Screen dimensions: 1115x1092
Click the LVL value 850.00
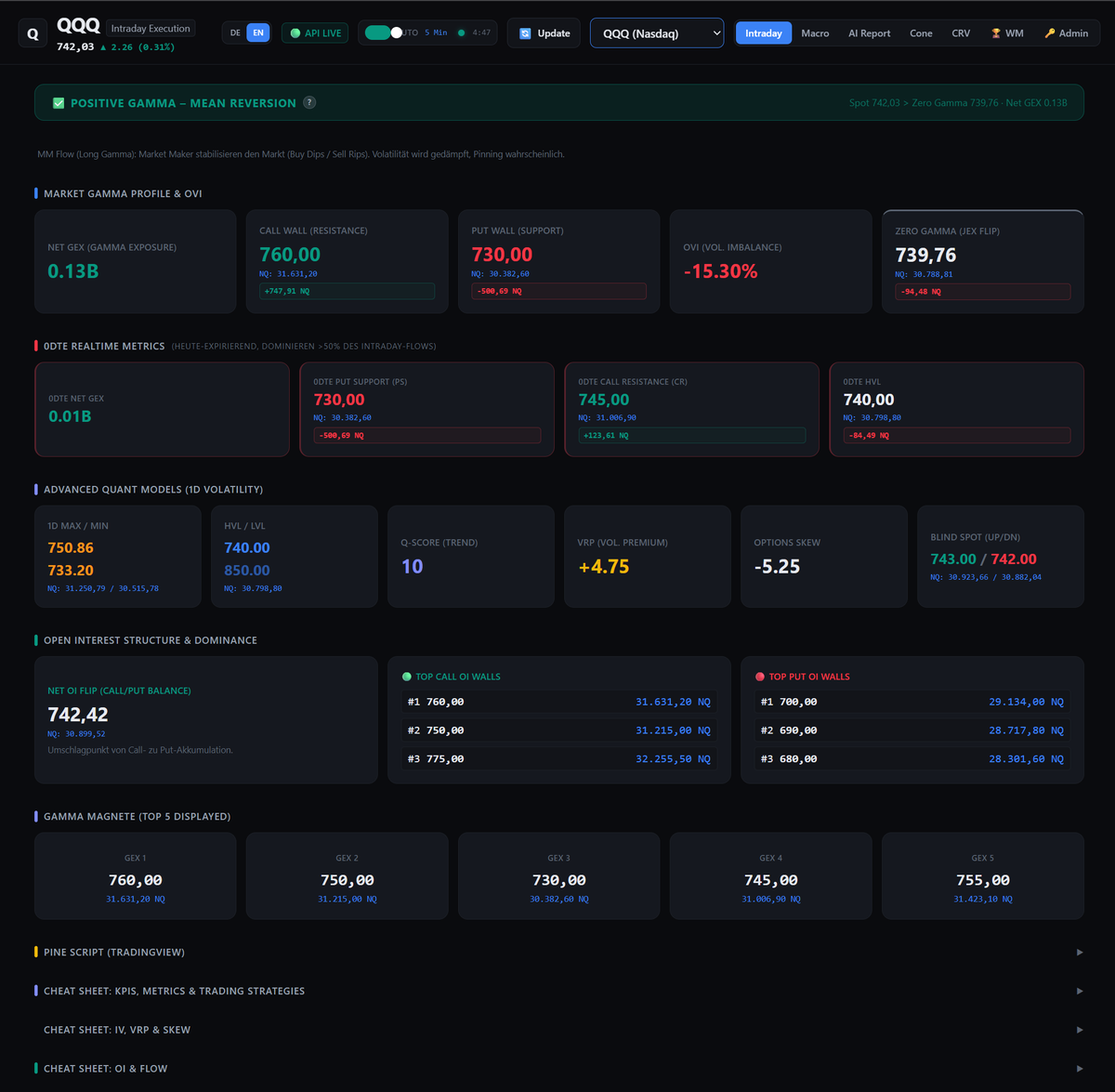(x=247, y=571)
